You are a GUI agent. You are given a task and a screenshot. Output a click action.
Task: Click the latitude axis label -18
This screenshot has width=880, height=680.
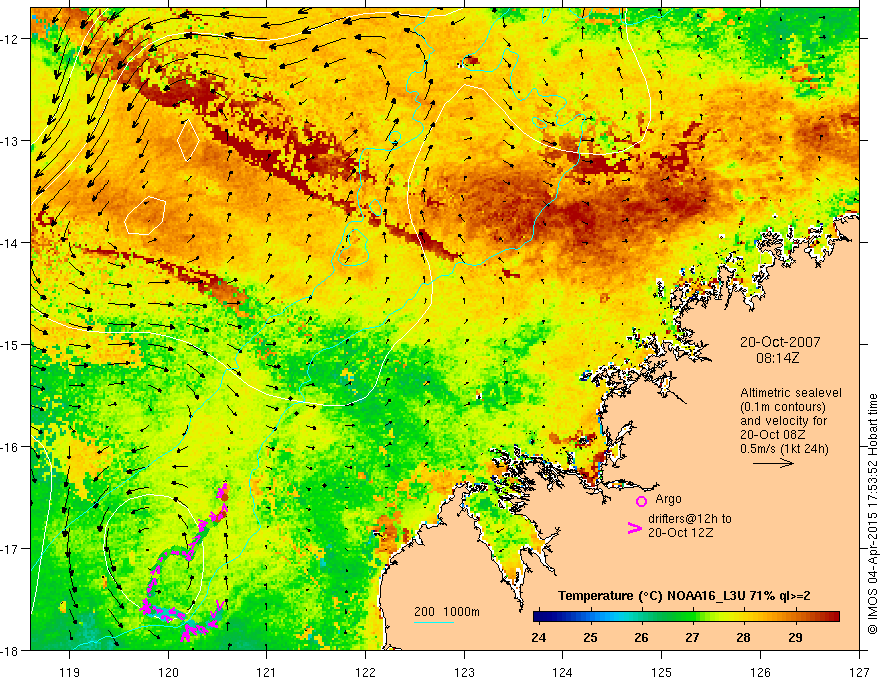(x=11, y=650)
